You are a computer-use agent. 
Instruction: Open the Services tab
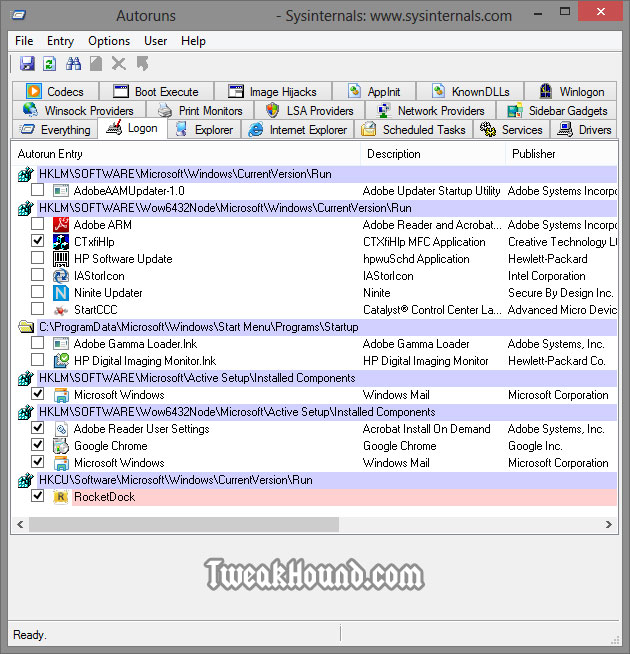(512, 130)
